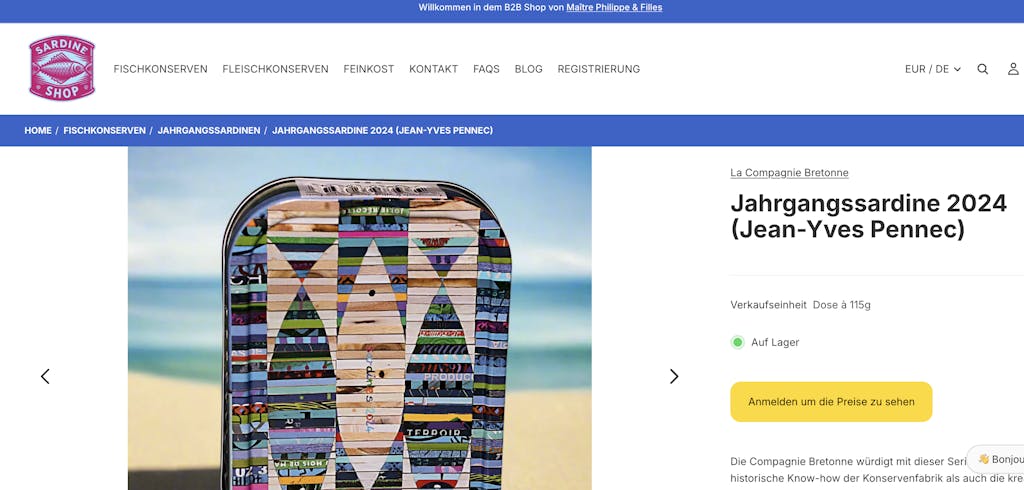Open the Kontakt page
1024x490 pixels.
pyautogui.click(x=434, y=69)
